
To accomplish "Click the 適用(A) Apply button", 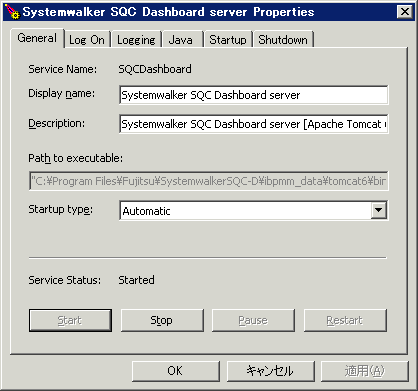I will 364,371.
